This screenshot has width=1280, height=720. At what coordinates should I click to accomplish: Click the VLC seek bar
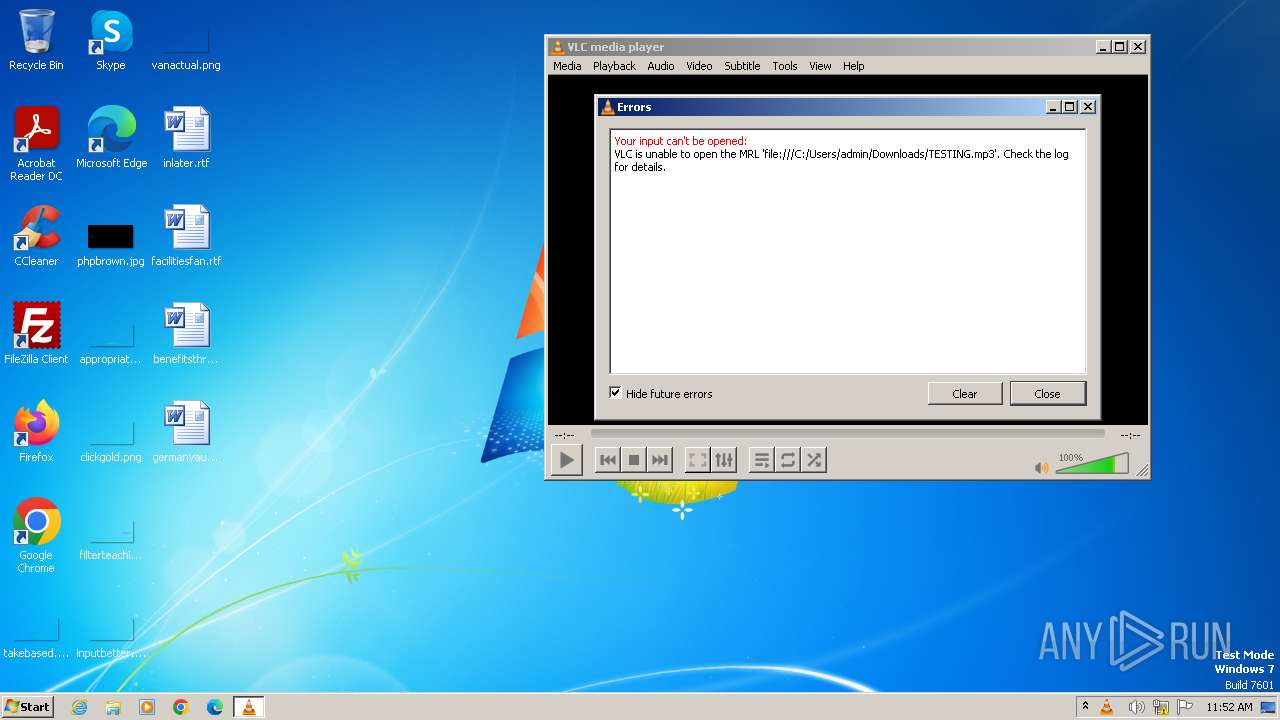coord(847,434)
